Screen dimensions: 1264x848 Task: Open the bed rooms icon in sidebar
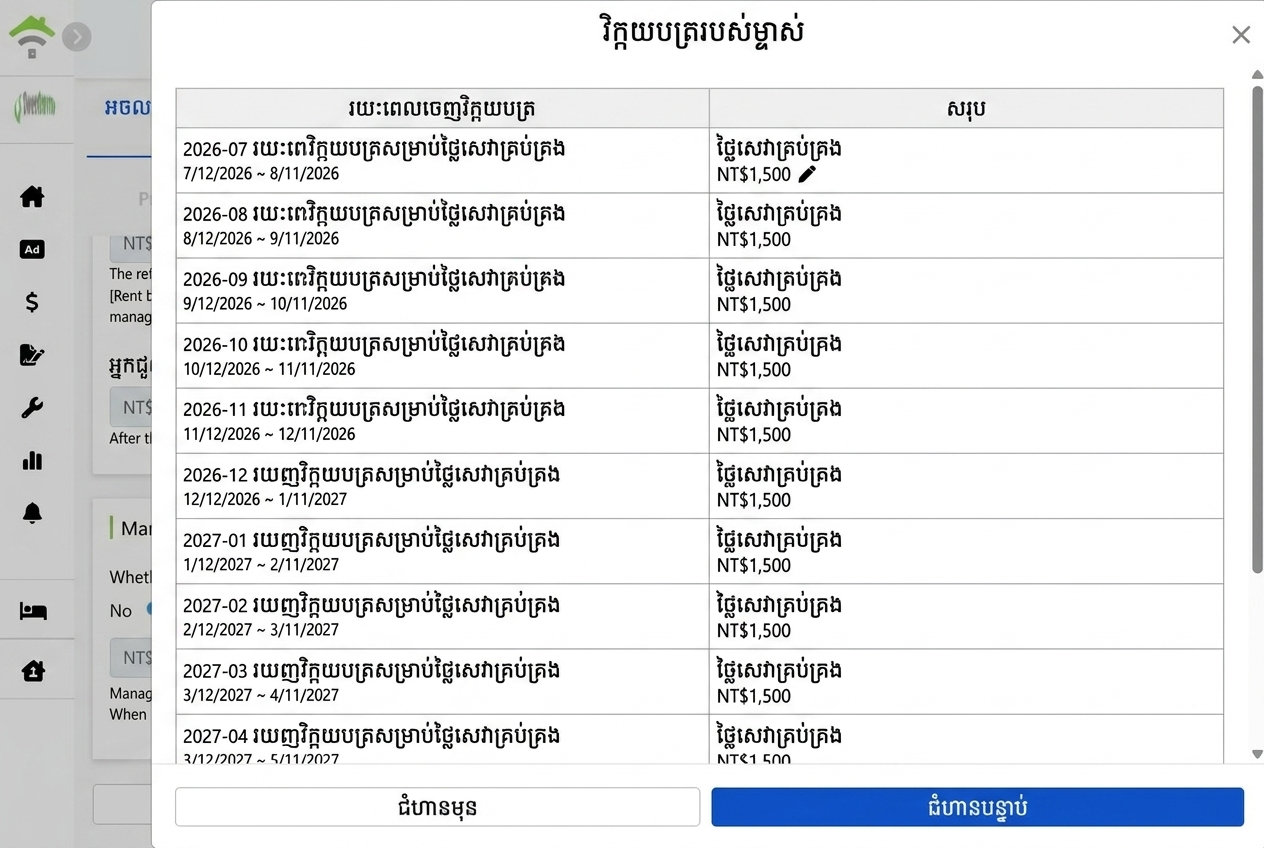(x=33, y=610)
